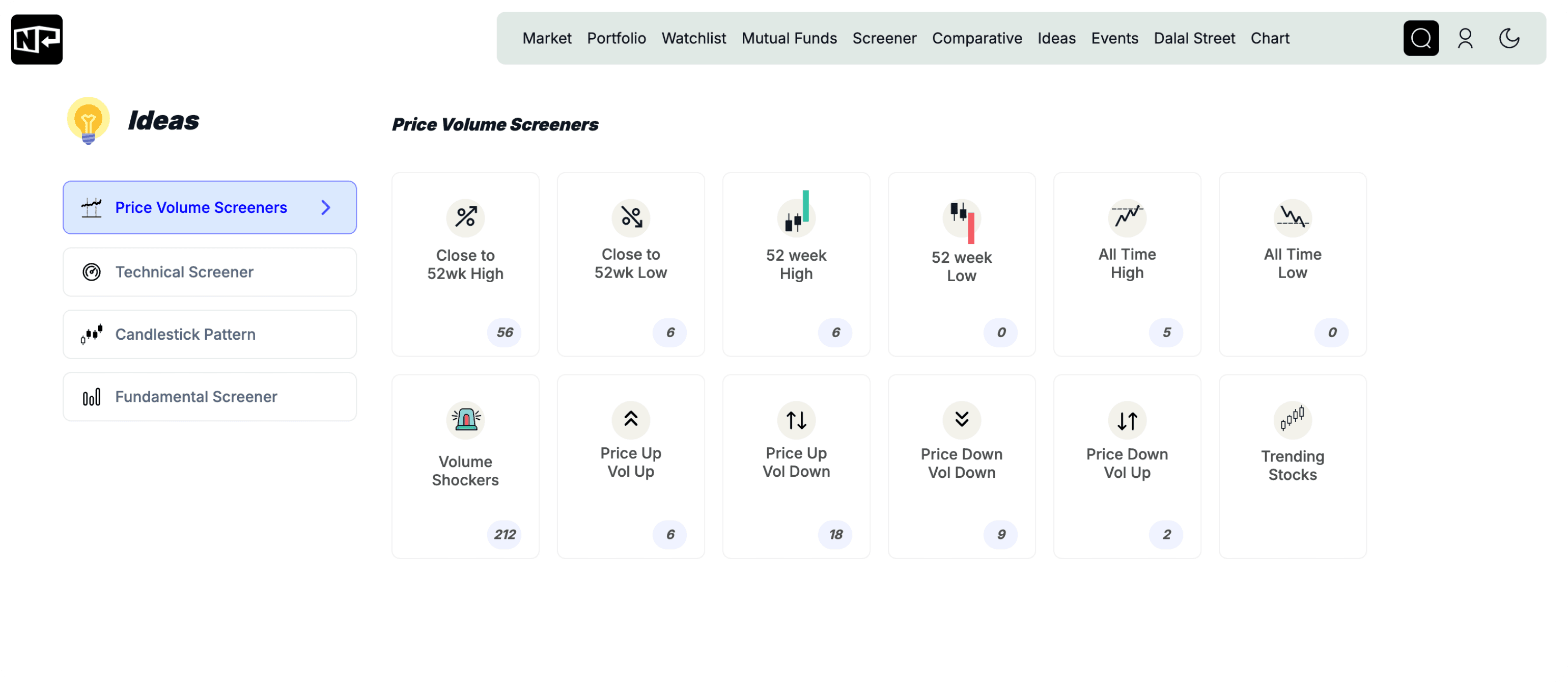Toggle dark mode with the moon icon
The image size is (1568, 682).
coord(1510,38)
